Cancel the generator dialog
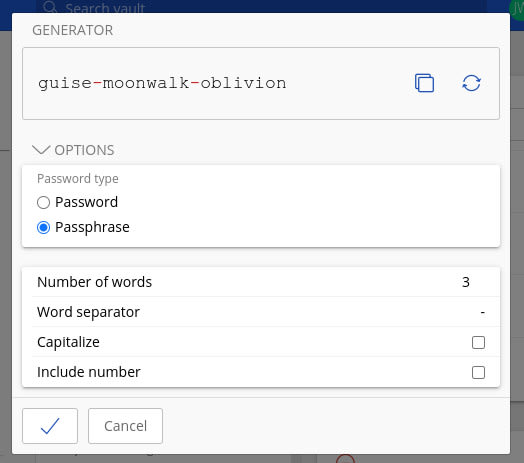Screen dimensions: 524x463 coord(125,426)
